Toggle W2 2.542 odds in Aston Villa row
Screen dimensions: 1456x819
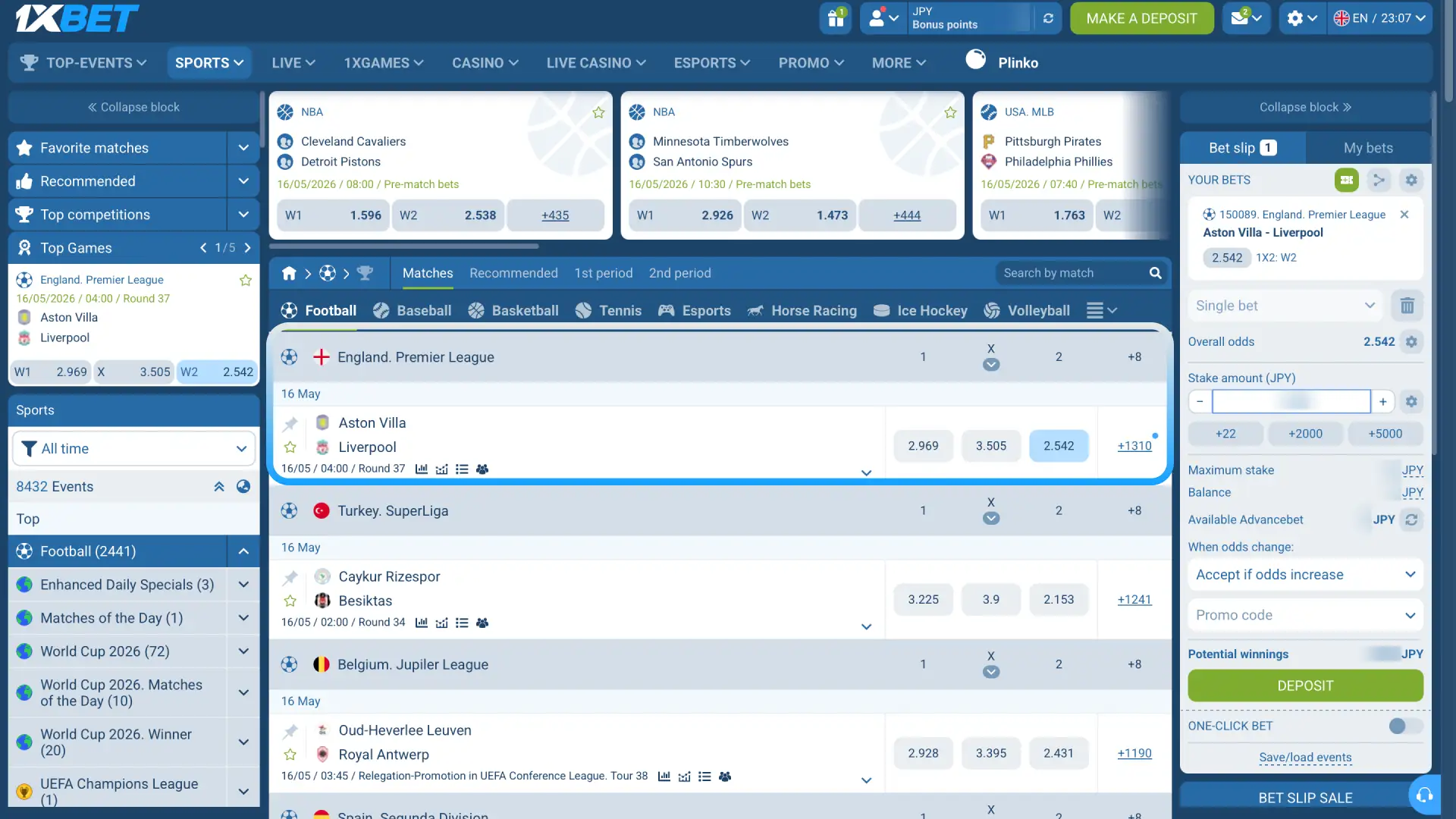click(x=1059, y=446)
